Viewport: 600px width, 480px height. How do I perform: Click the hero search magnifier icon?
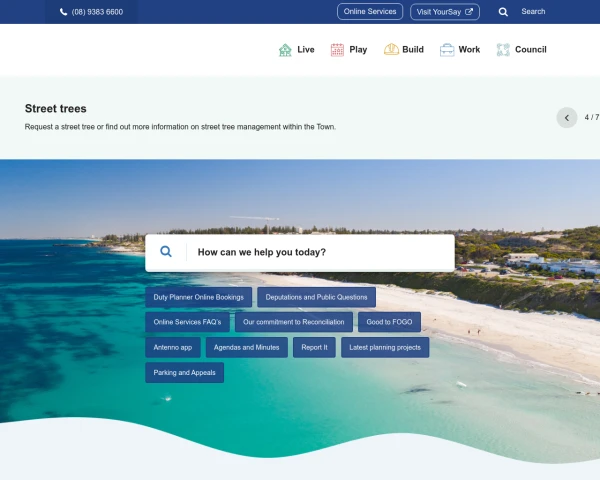(166, 252)
